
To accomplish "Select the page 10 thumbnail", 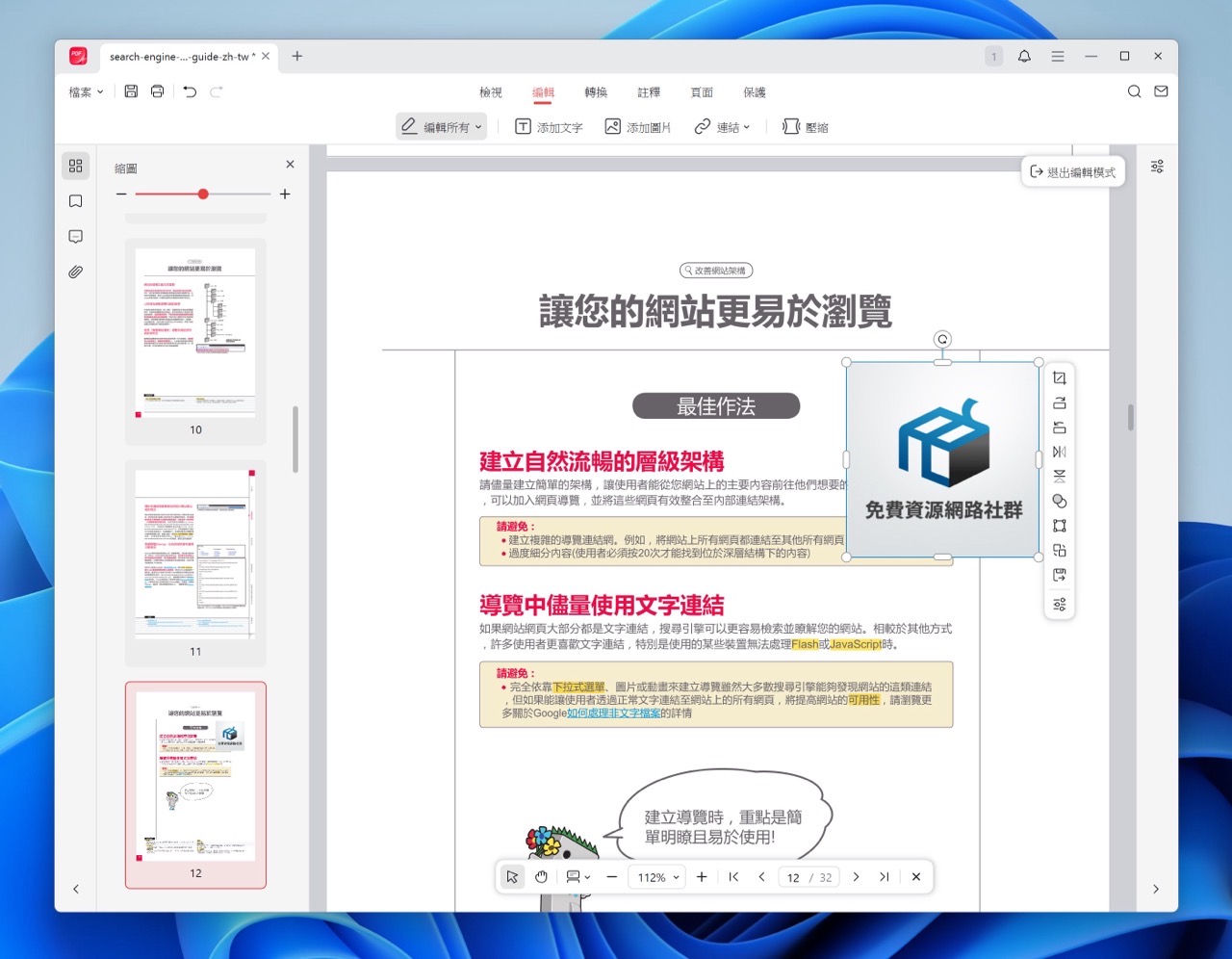I will (195, 332).
